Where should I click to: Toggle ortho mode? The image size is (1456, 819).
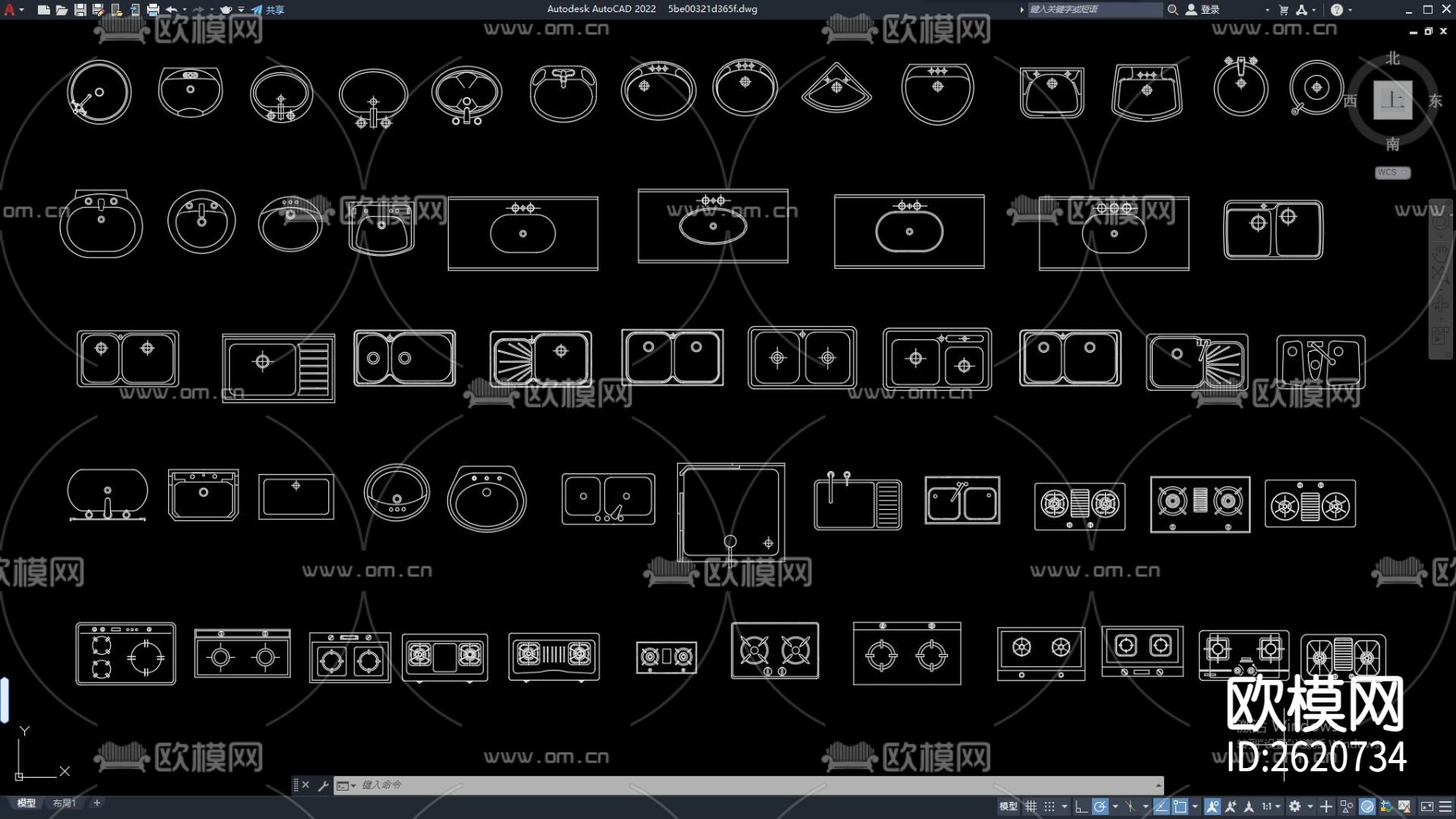coord(1081,806)
